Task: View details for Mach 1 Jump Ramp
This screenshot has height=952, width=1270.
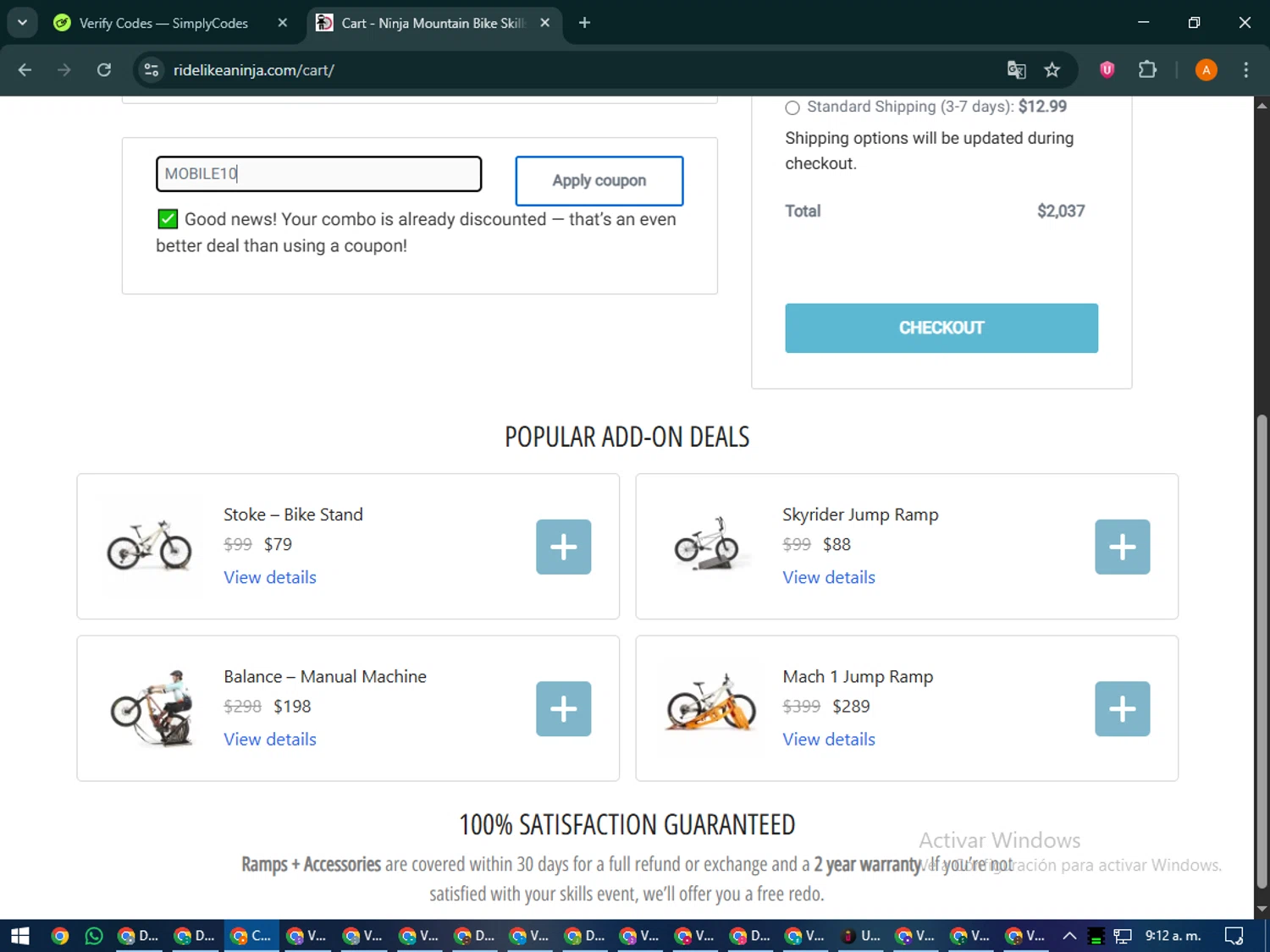Action: 829,739
